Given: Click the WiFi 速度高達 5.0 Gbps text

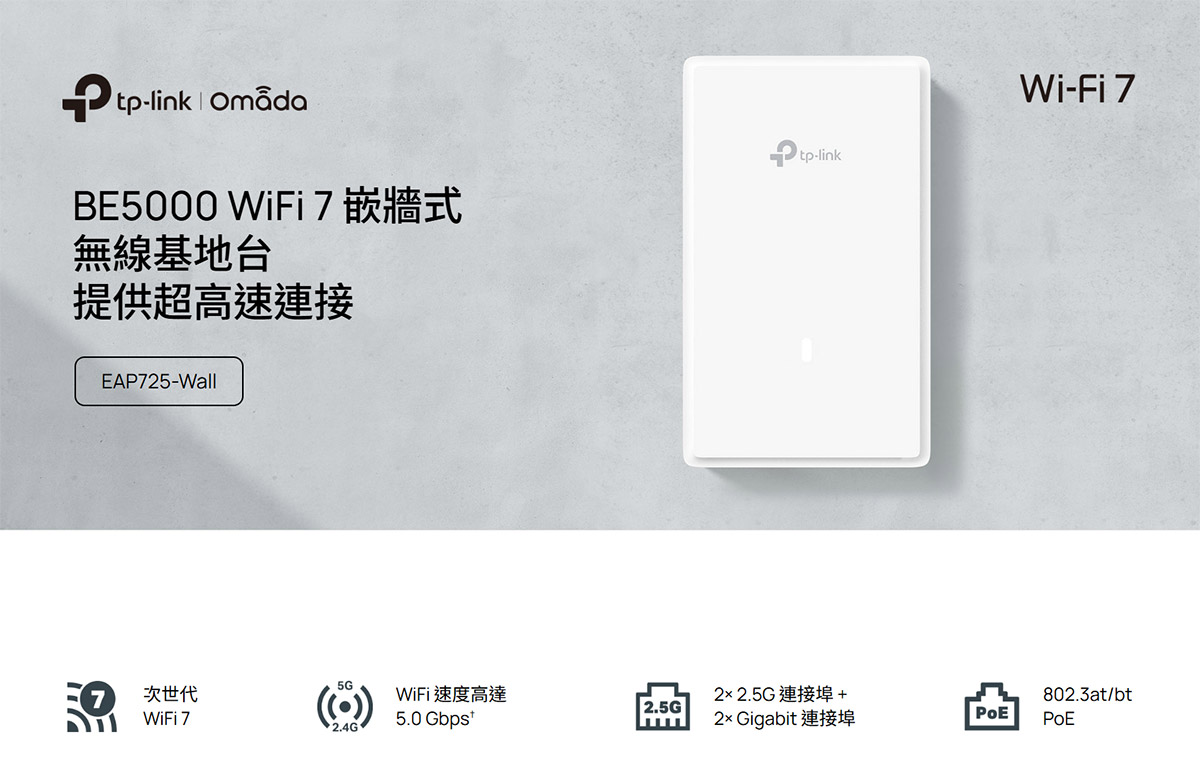Looking at the screenshot, I should coord(451,706).
